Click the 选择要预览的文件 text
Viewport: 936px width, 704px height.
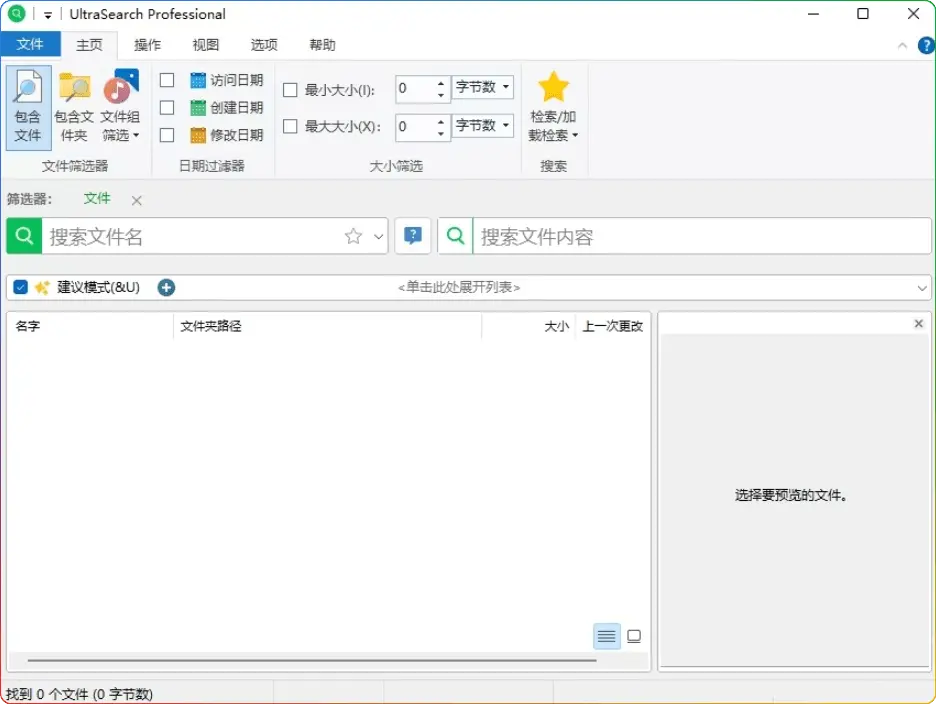click(790, 495)
